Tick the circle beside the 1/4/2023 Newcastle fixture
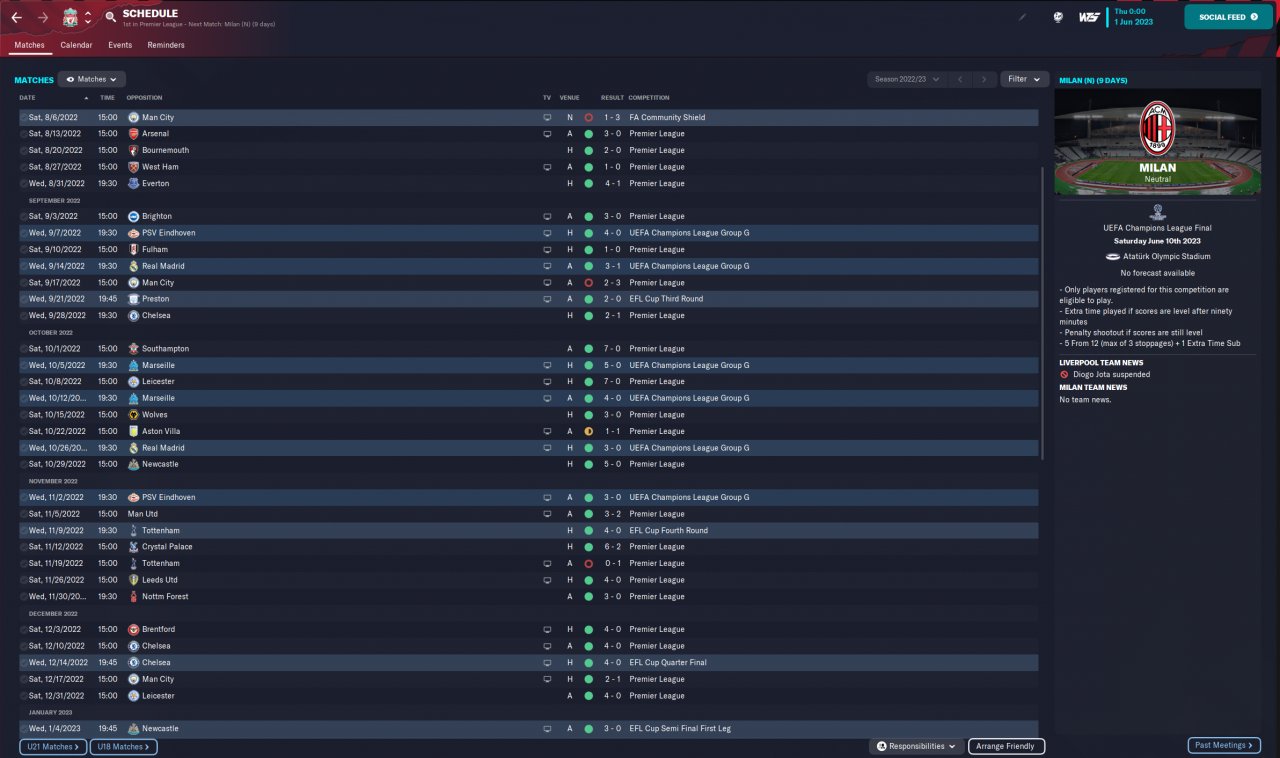This screenshot has width=1280, height=758. pos(24,729)
